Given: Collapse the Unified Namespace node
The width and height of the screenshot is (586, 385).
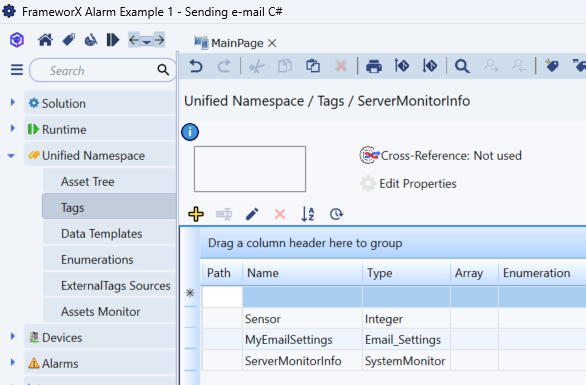Looking at the screenshot, I should coord(11,155).
